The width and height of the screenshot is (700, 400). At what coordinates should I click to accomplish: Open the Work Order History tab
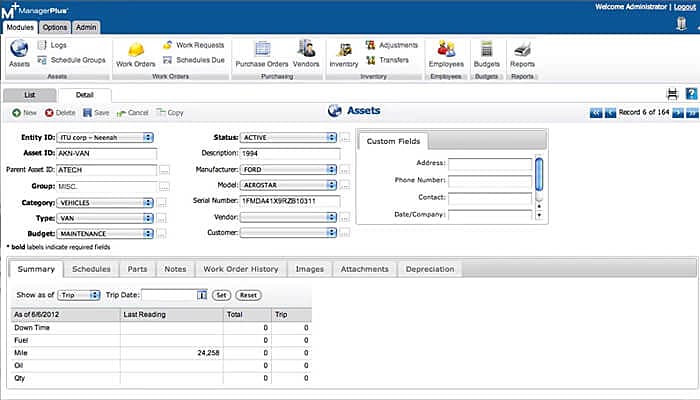point(241,269)
